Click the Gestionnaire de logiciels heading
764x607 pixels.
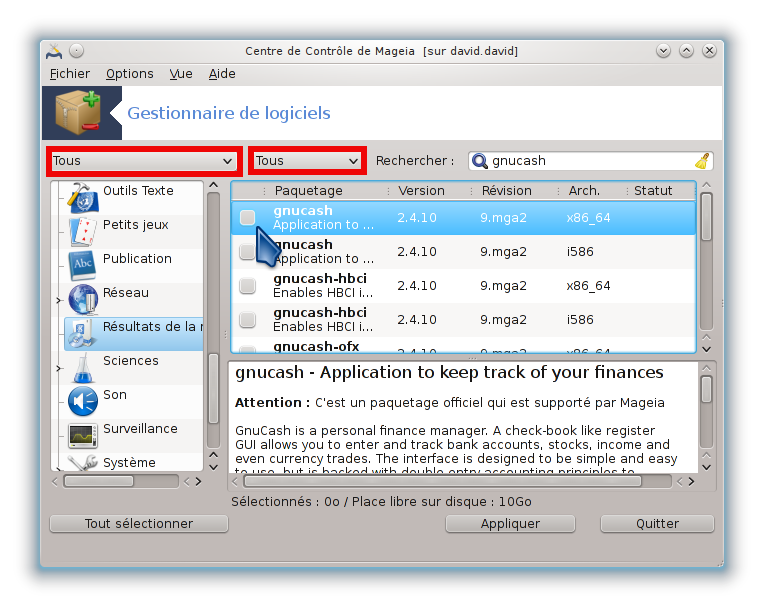pyautogui.click(x=229, y=113)
